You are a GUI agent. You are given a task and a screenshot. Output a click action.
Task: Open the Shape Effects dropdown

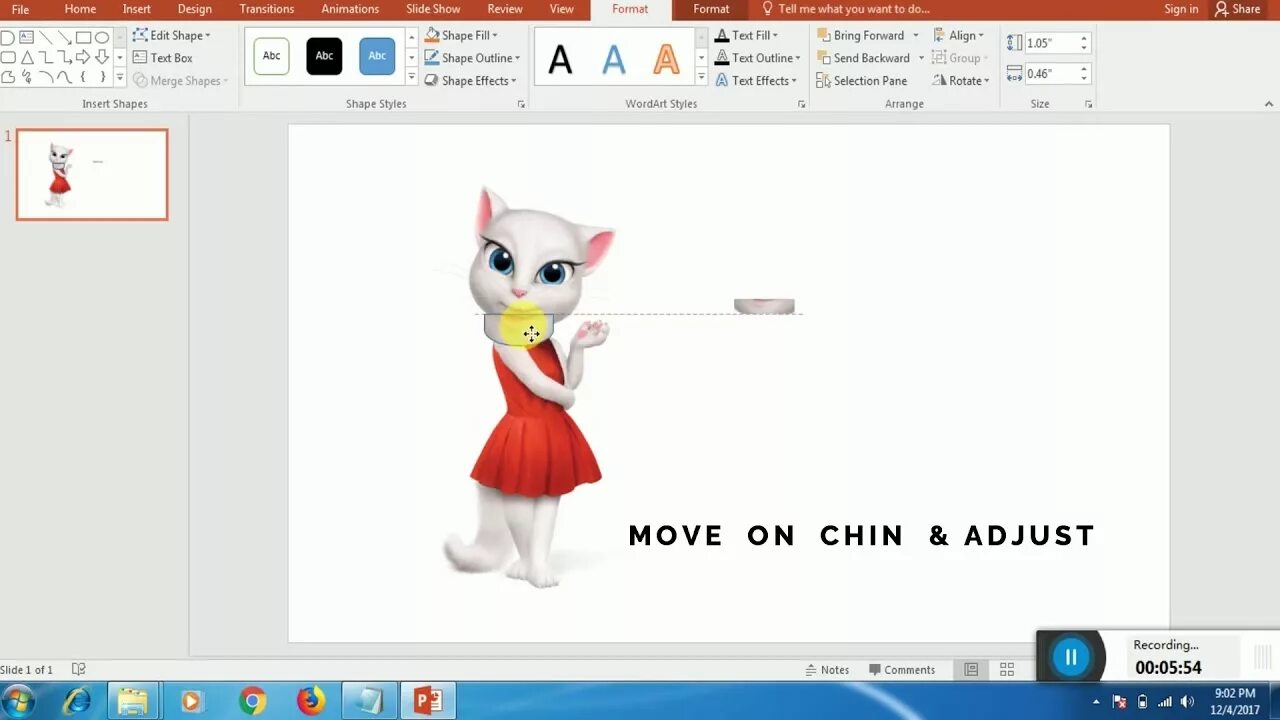point(470,81)
